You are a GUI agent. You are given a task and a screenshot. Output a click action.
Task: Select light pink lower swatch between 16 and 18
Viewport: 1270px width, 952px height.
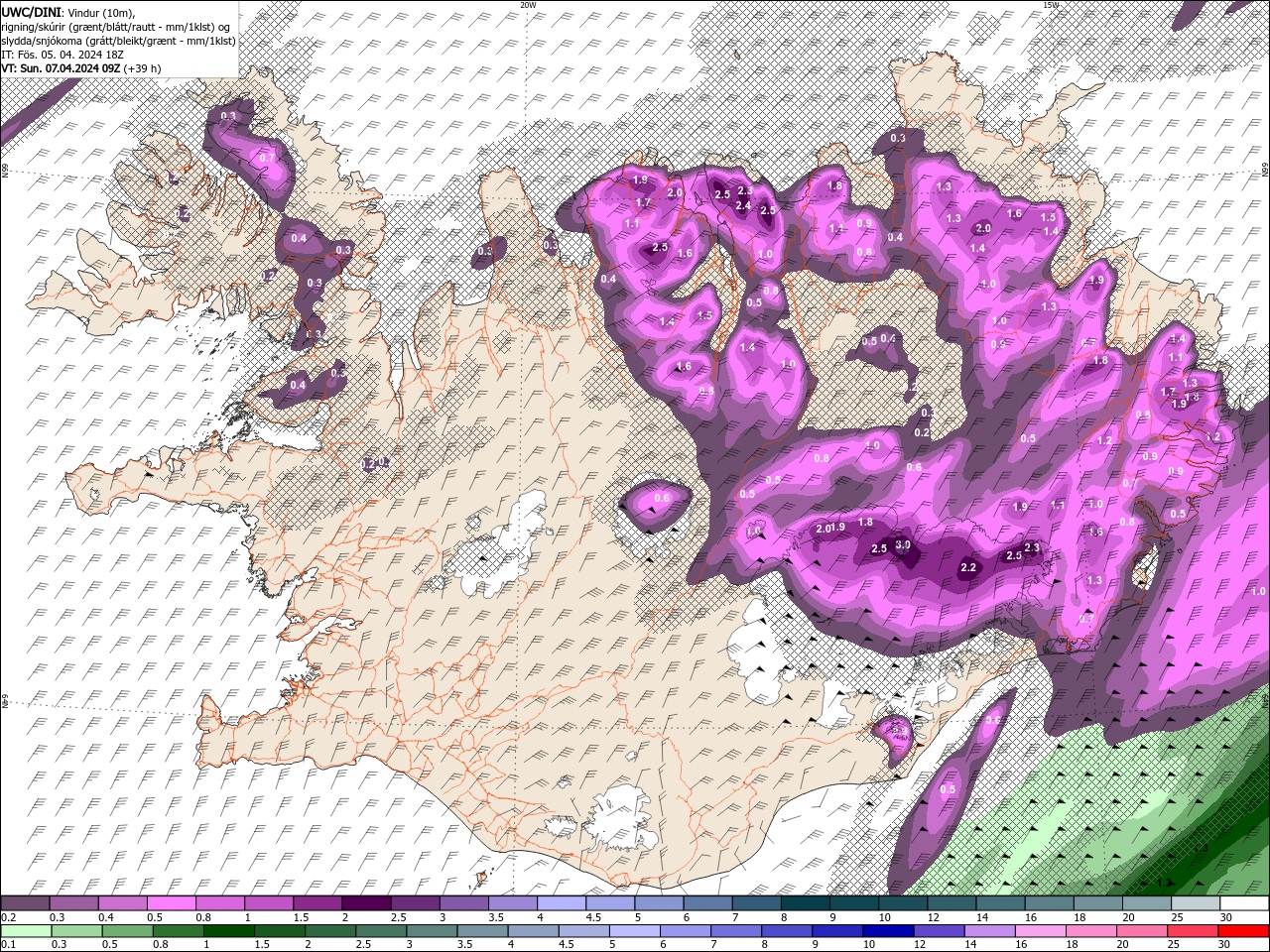click(x=1041, y=931)
